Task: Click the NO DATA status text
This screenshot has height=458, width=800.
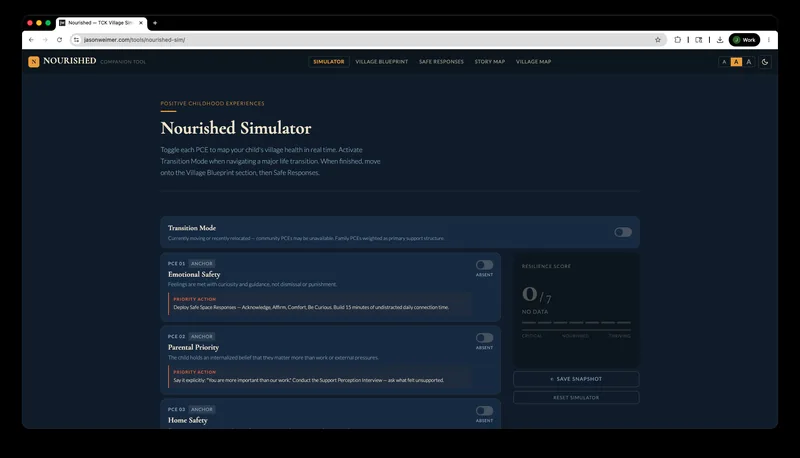Action: point(535,312)
